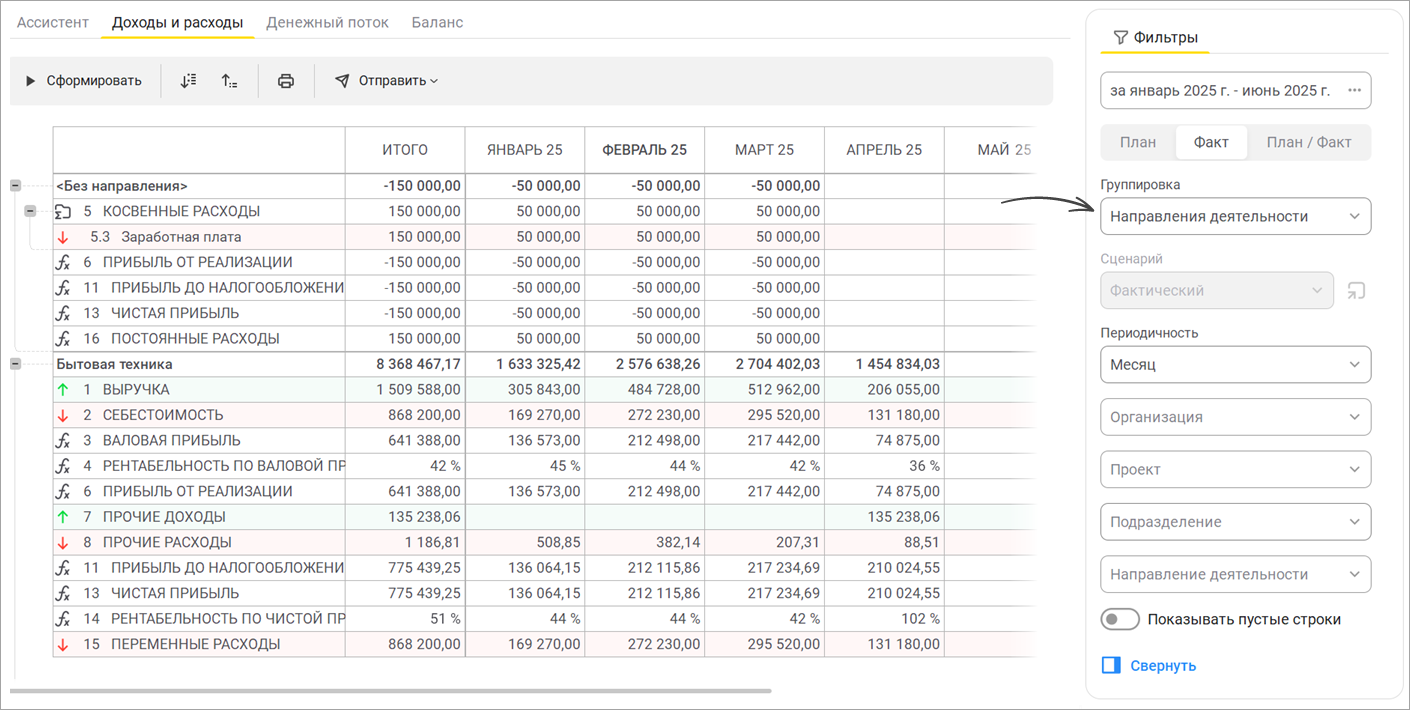The width and height of the screenshot is (1410, 710).
Task: Switch to the Денежный поток tab
Action: click(327, 22)
